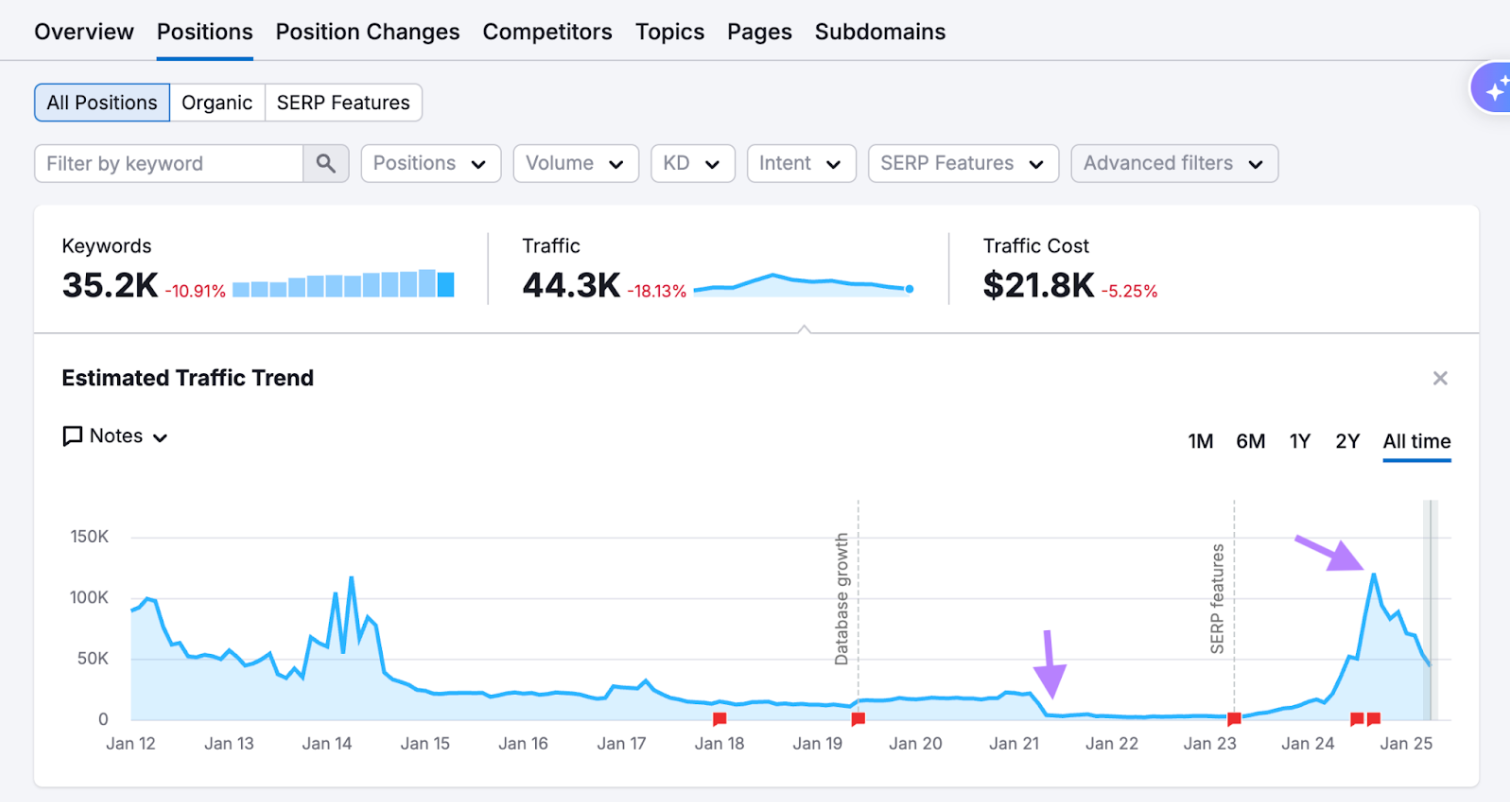The width and height of the screenshot is (1510, 802).
Task: Open the SERP Features filter dropdown
Action: (962, 163)
